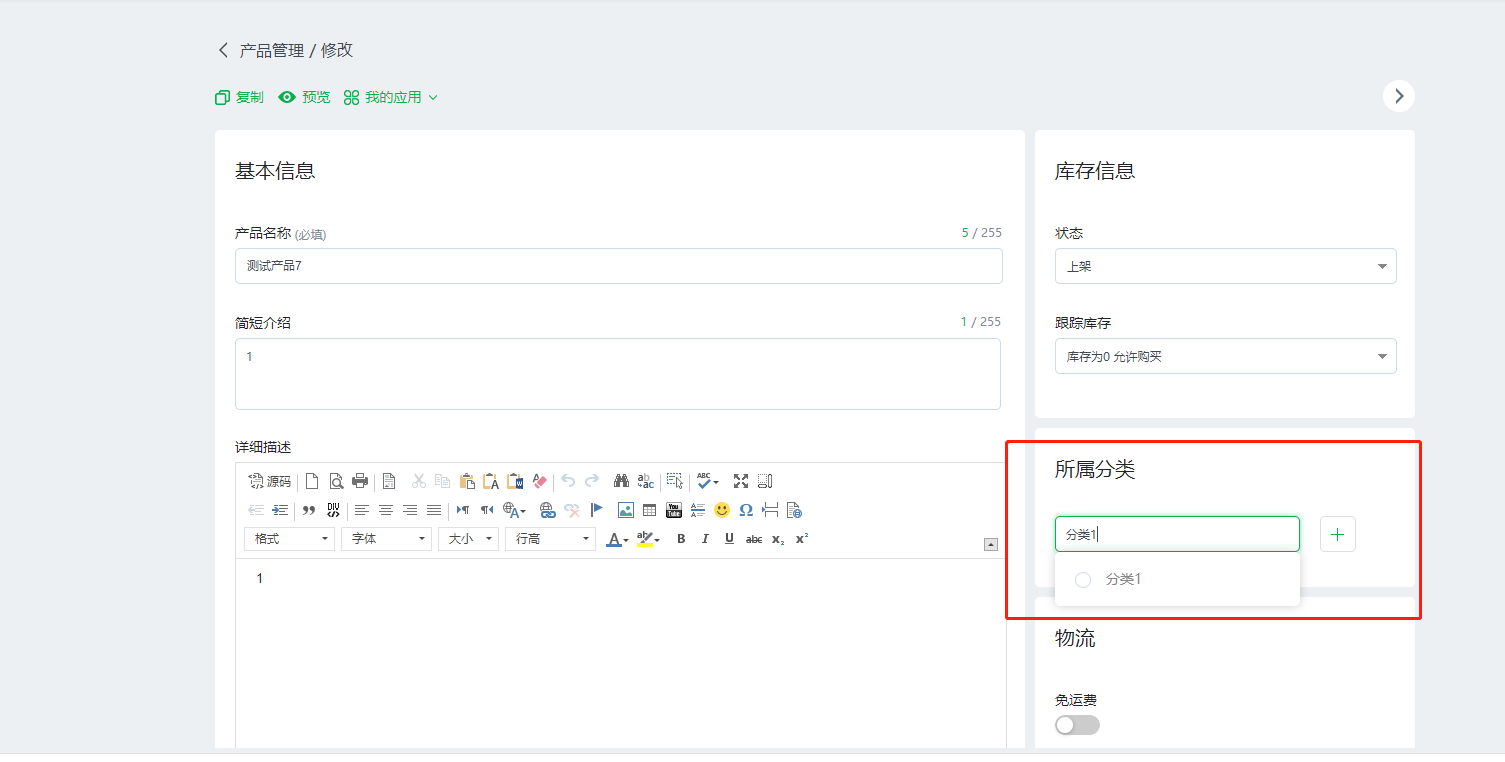Open the 我的应用 menu

coord(391,97)
